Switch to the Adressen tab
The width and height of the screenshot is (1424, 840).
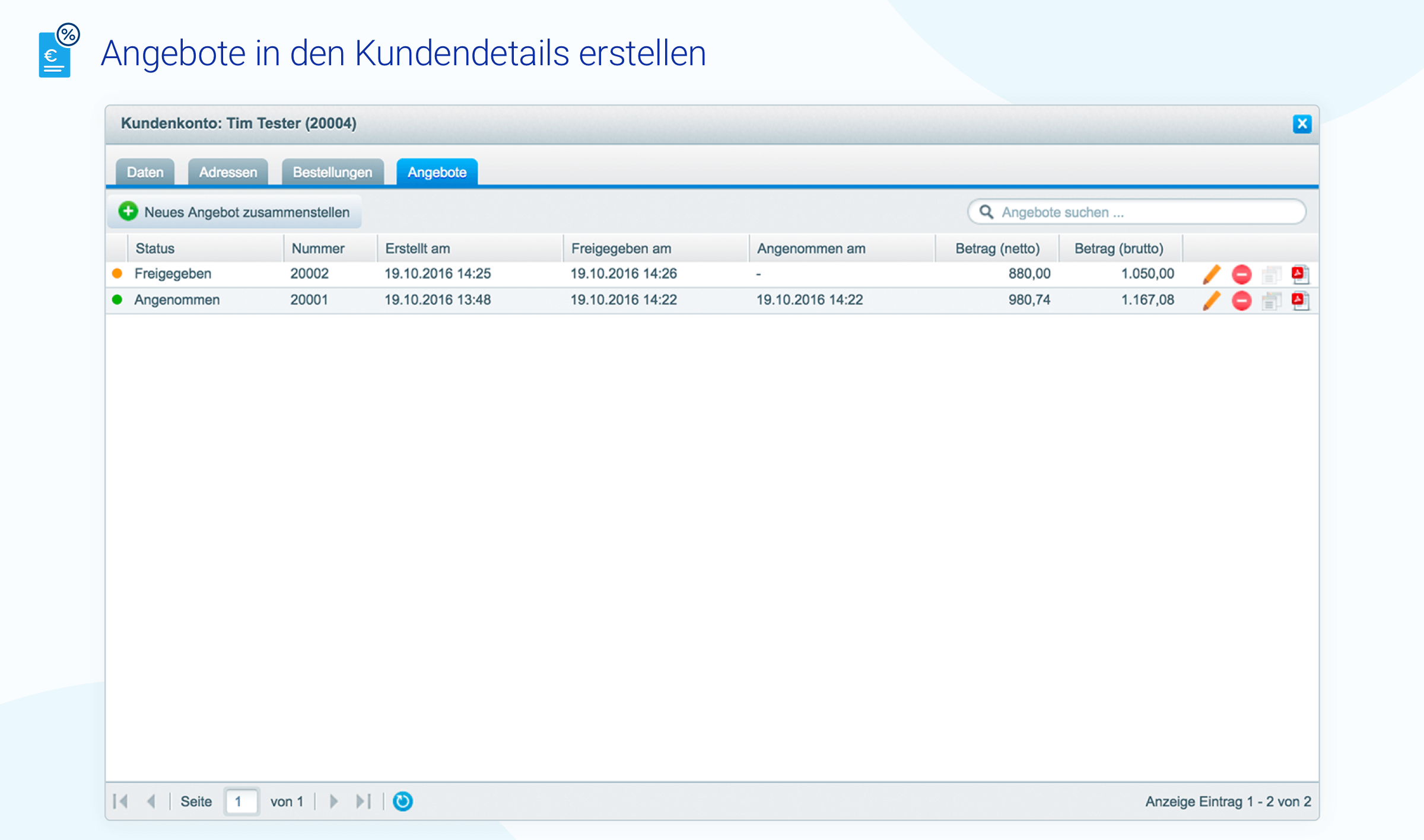click(x=228, y=172)
